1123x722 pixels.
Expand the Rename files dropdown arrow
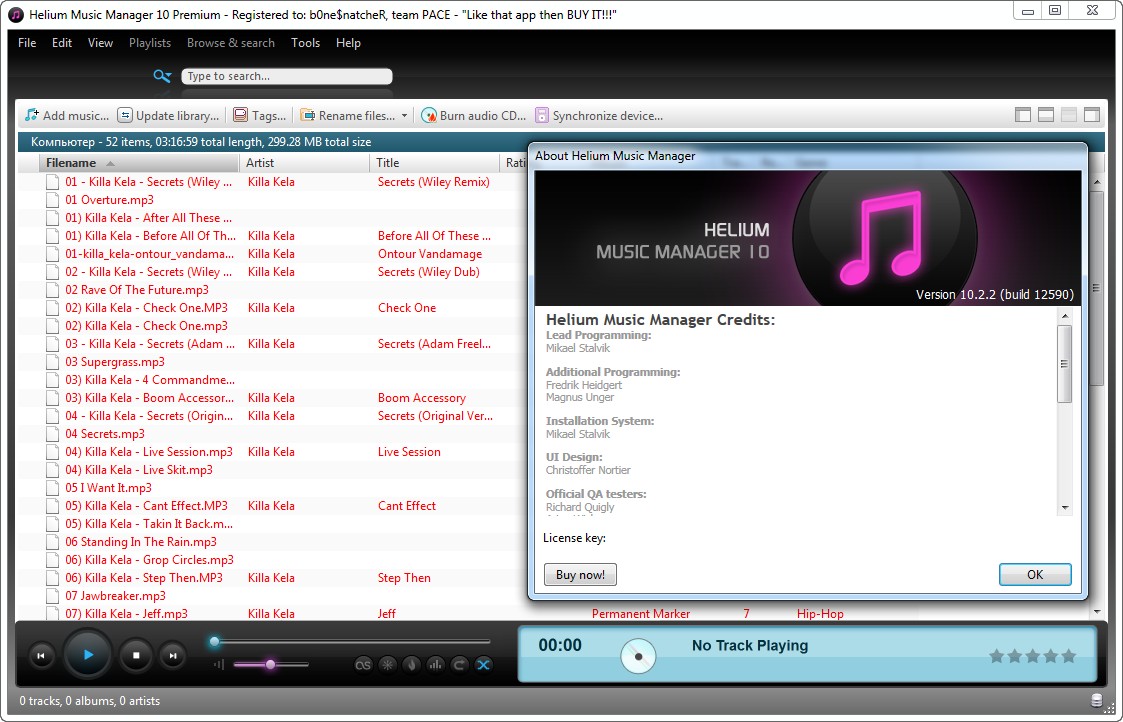point(404,115)
